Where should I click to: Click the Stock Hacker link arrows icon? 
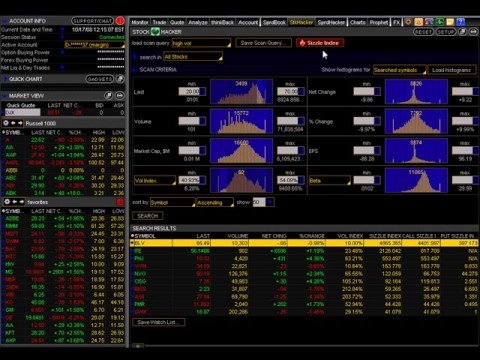[x=473, y=32]
